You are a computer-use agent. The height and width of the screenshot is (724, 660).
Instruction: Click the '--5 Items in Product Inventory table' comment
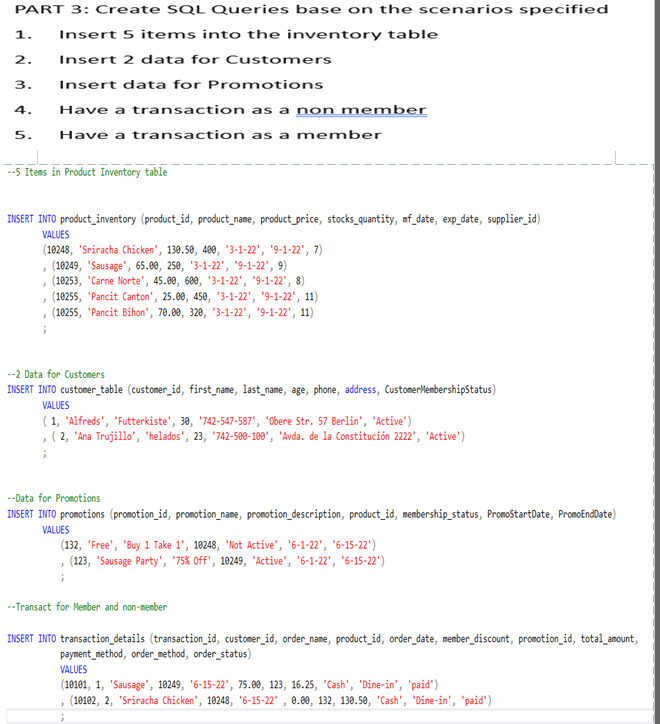click(x=87, y=172)
